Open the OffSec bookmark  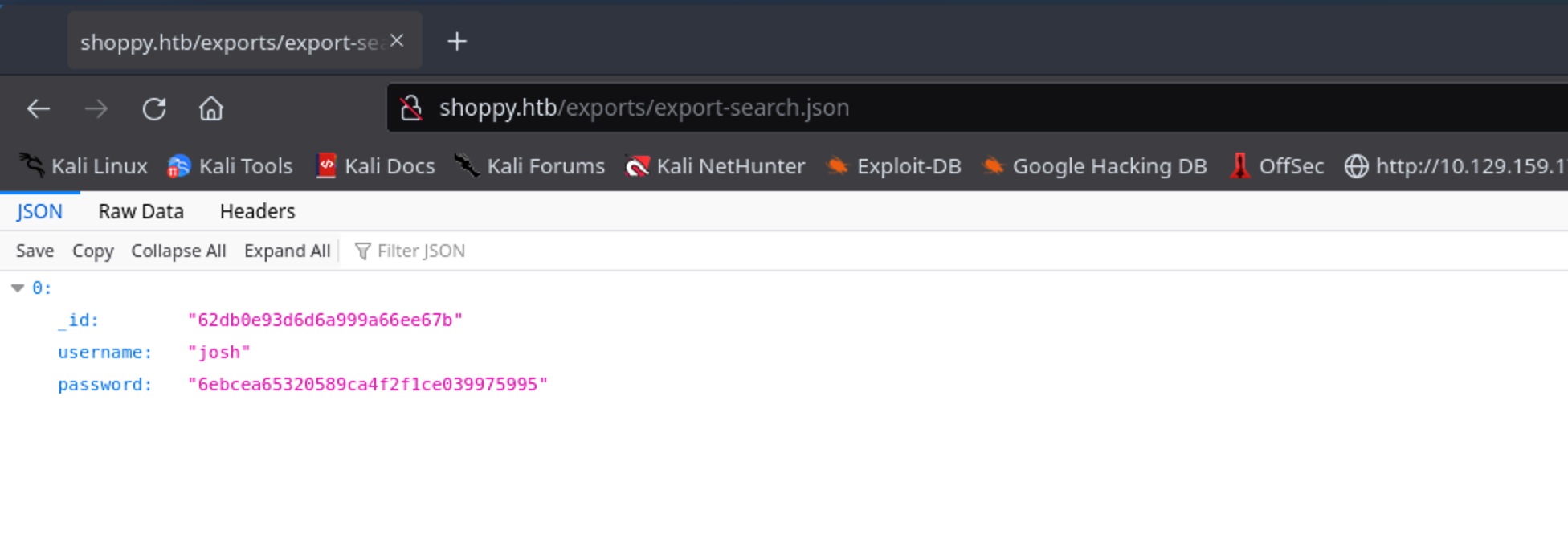point(1276,166)
